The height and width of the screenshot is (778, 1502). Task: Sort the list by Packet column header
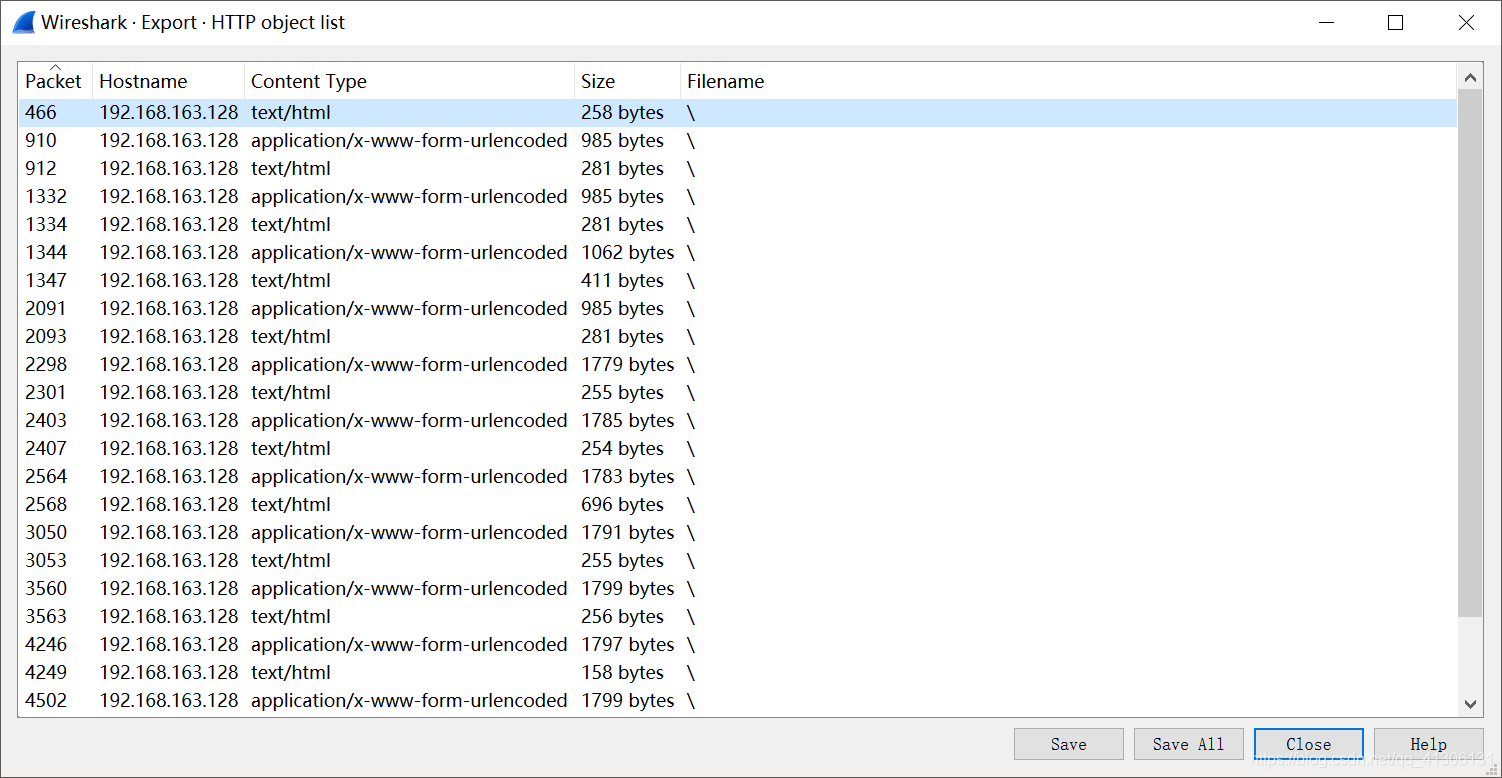pos(56,81)
